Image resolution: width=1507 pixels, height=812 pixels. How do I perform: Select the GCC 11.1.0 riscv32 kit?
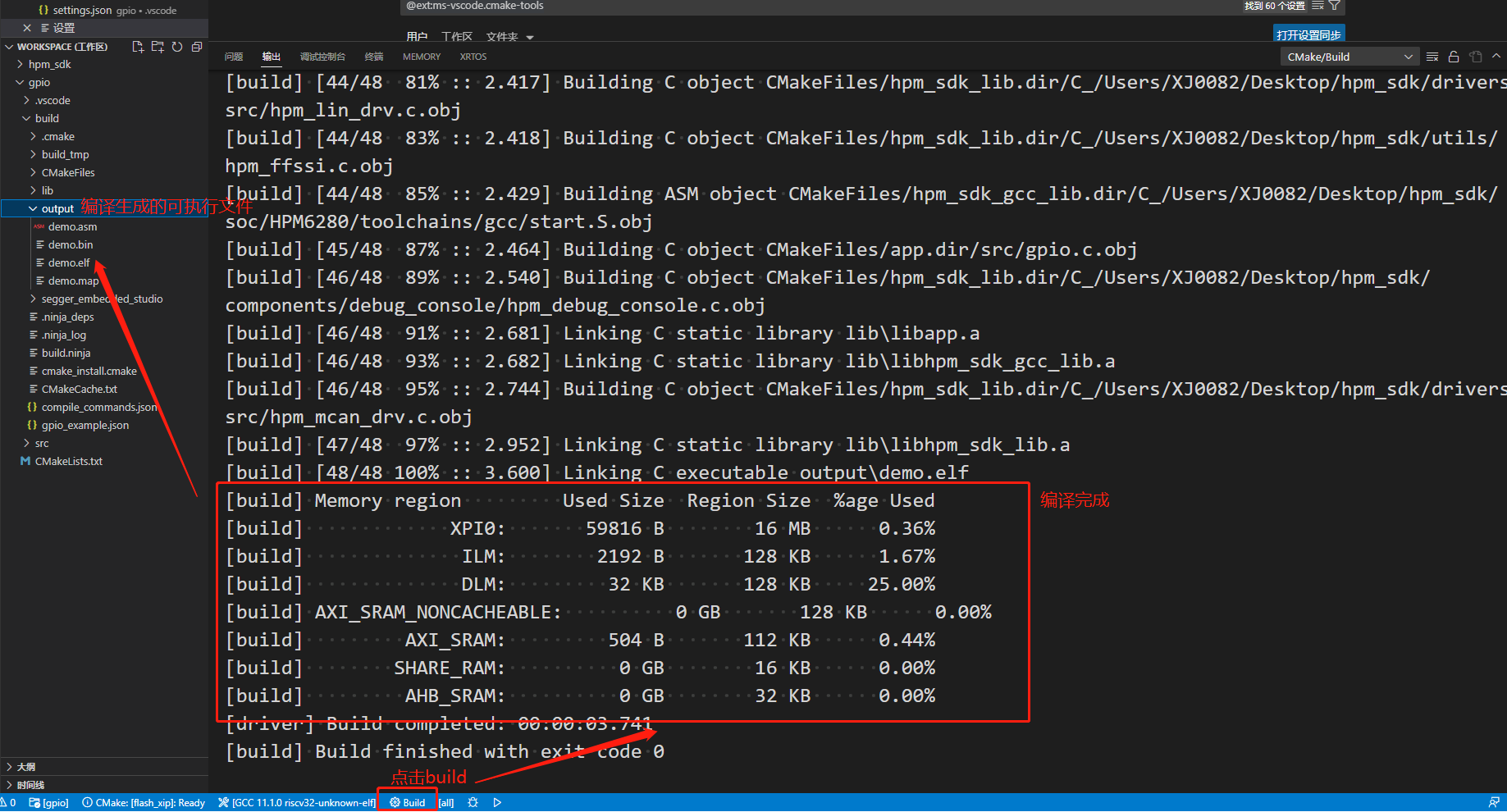pyautogui.click(x=297, y=803)
